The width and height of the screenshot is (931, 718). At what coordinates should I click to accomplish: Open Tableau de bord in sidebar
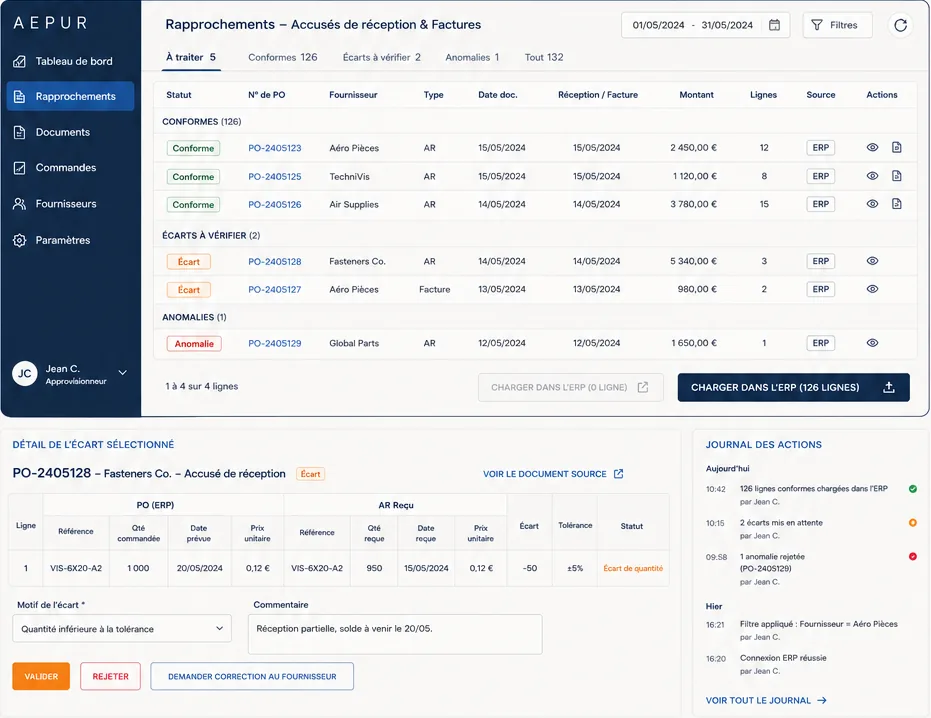click(x=71, y=61)
